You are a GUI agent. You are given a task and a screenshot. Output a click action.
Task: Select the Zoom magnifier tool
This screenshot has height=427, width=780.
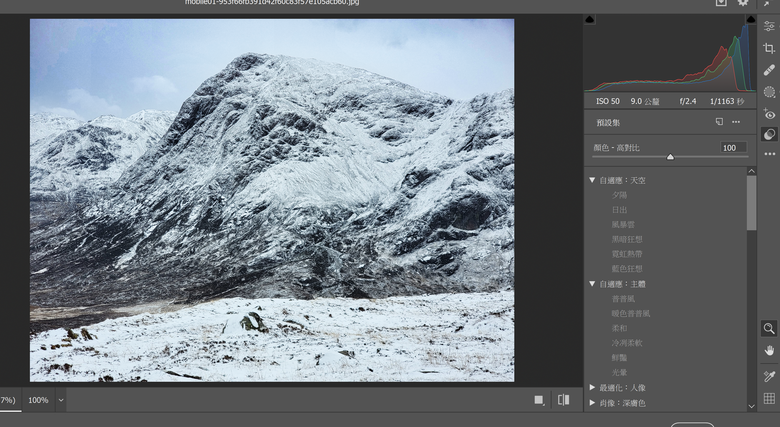click(x=769, y=328)
